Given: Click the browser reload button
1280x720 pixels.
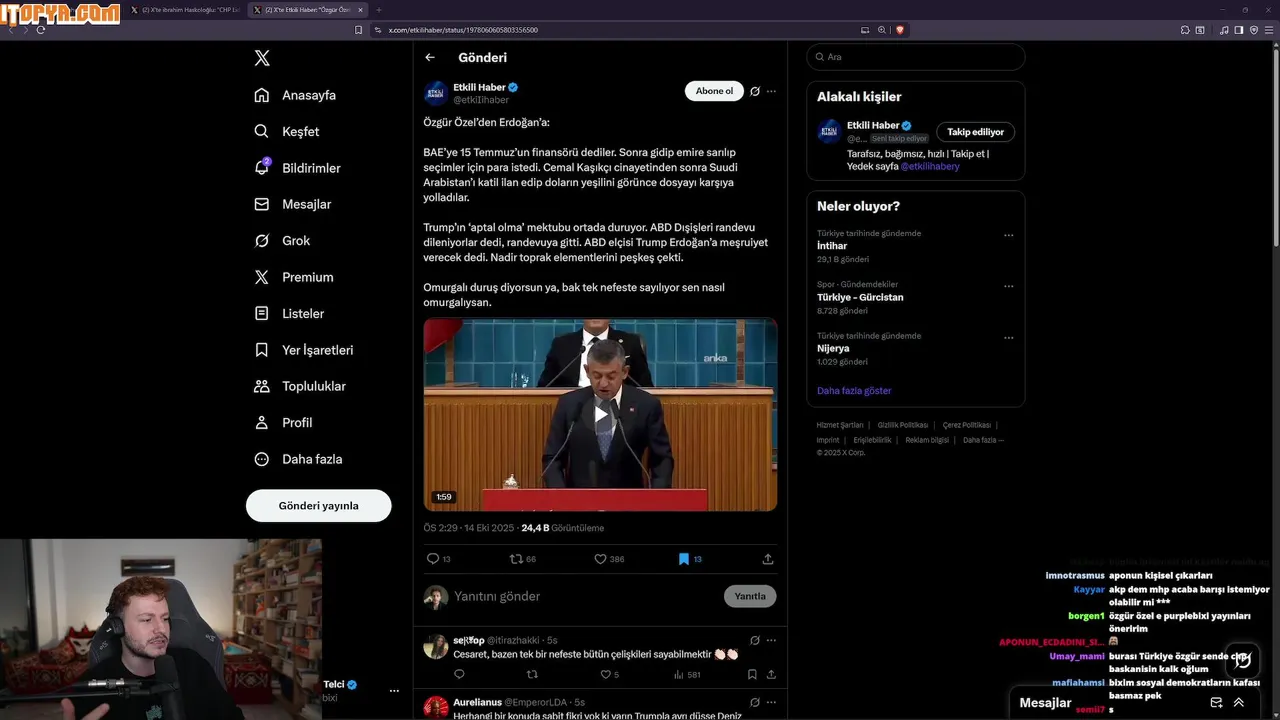Looking at the screenshot, I should click(40, 30).
